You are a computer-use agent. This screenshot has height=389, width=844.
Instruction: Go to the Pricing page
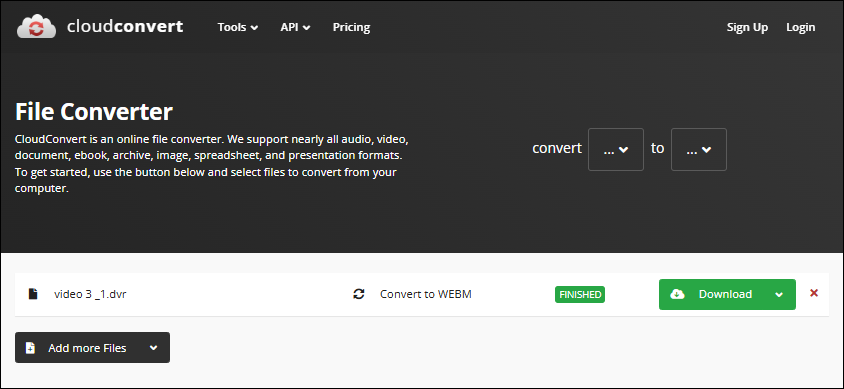[351, 27]
